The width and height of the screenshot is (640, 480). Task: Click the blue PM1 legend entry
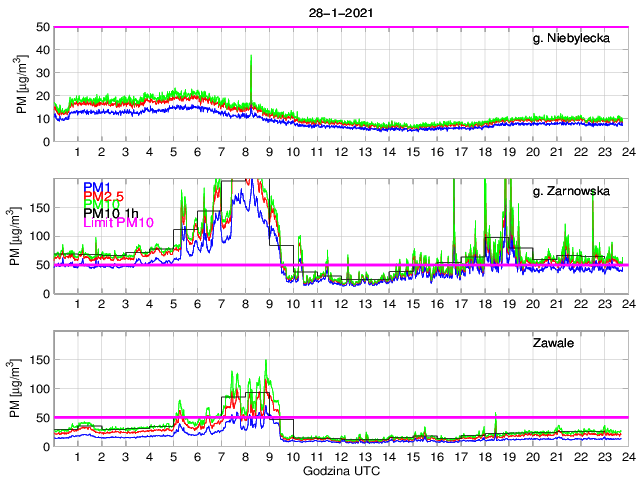click(x=97, y=187)
